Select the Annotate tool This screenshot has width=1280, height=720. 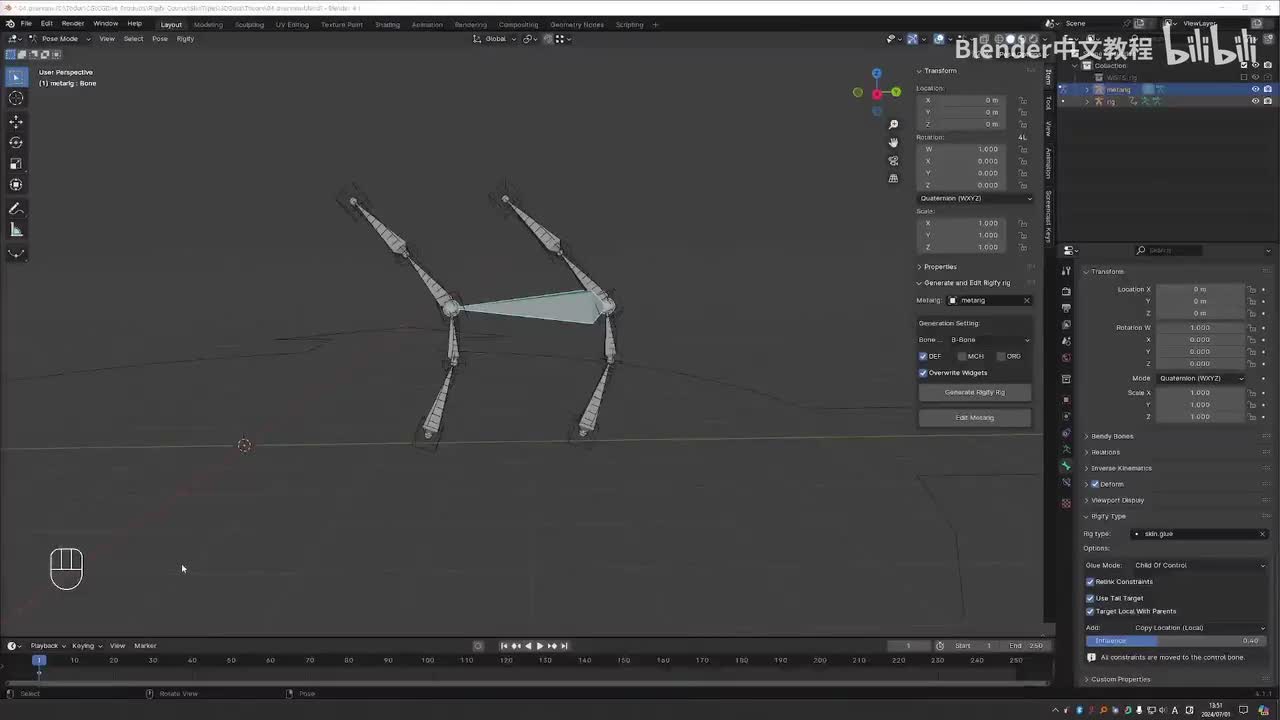pyautogui.click(x=16, y=209)
